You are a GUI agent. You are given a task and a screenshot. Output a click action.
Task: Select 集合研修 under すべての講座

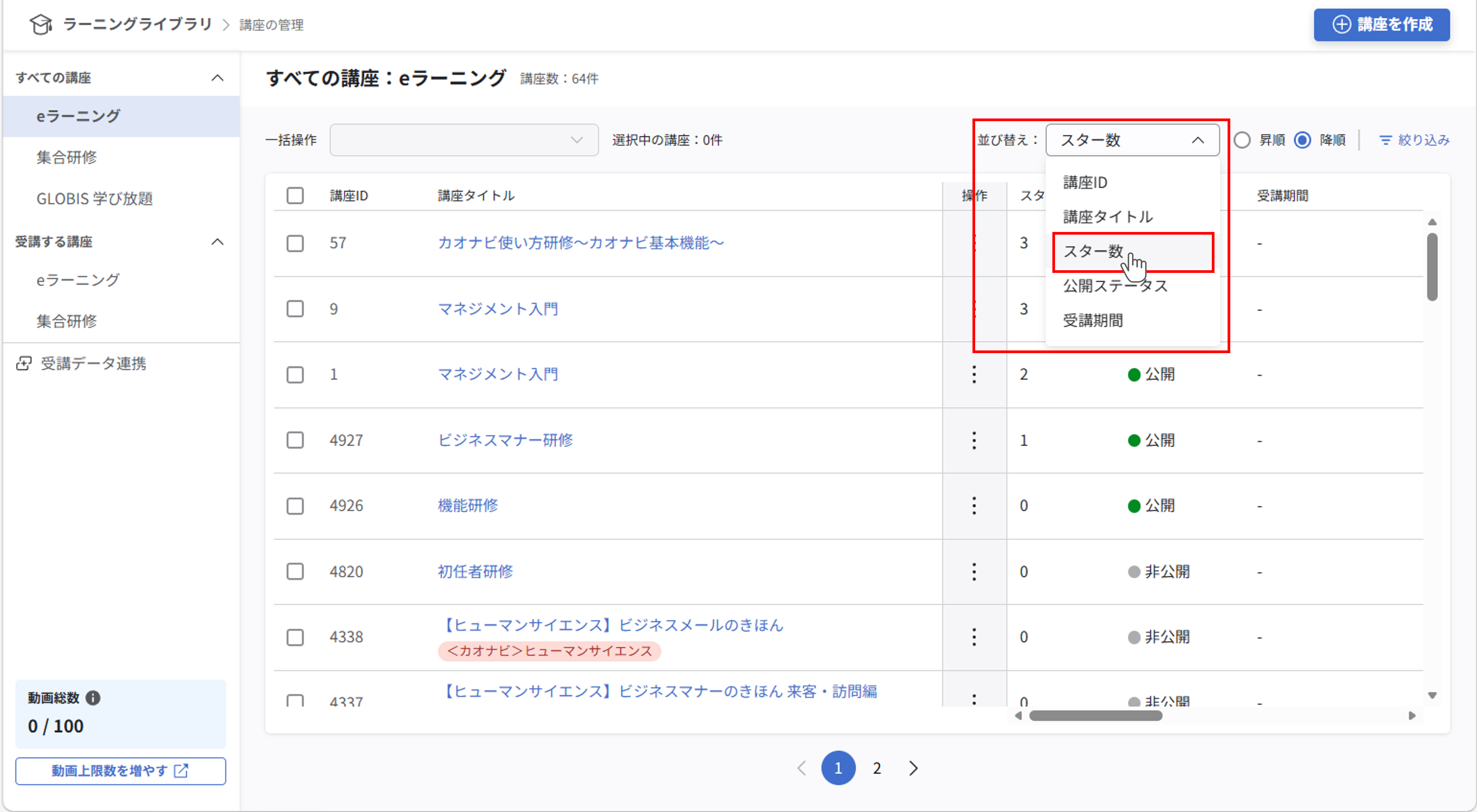click(121, 157)
